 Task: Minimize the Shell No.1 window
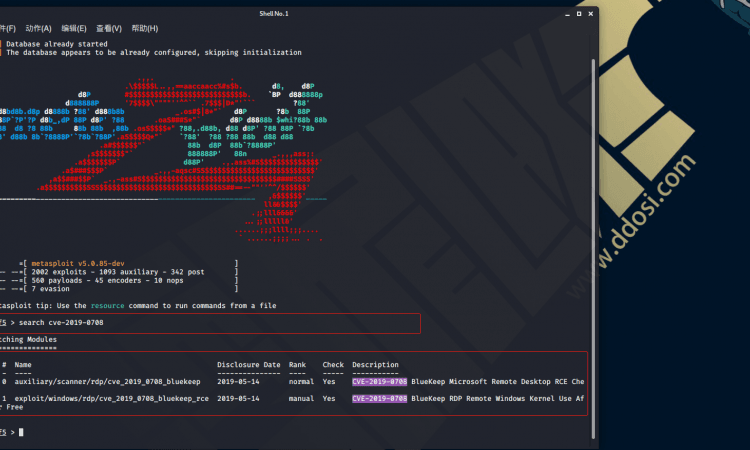tap(567, 14)
